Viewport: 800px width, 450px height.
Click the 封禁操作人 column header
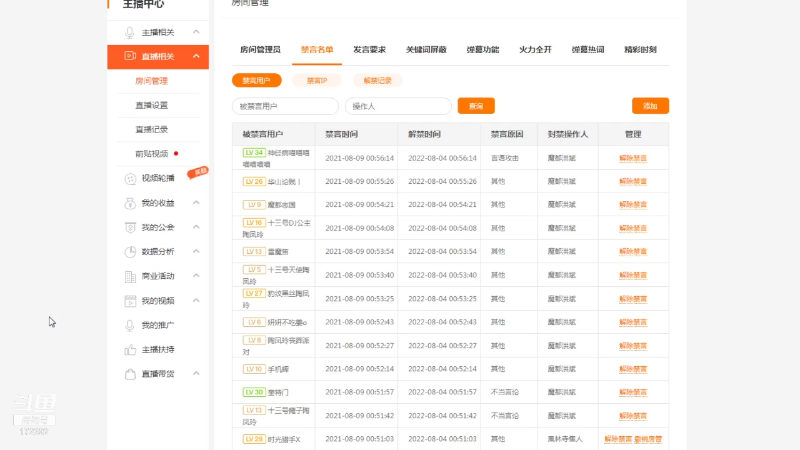point(567,134)
